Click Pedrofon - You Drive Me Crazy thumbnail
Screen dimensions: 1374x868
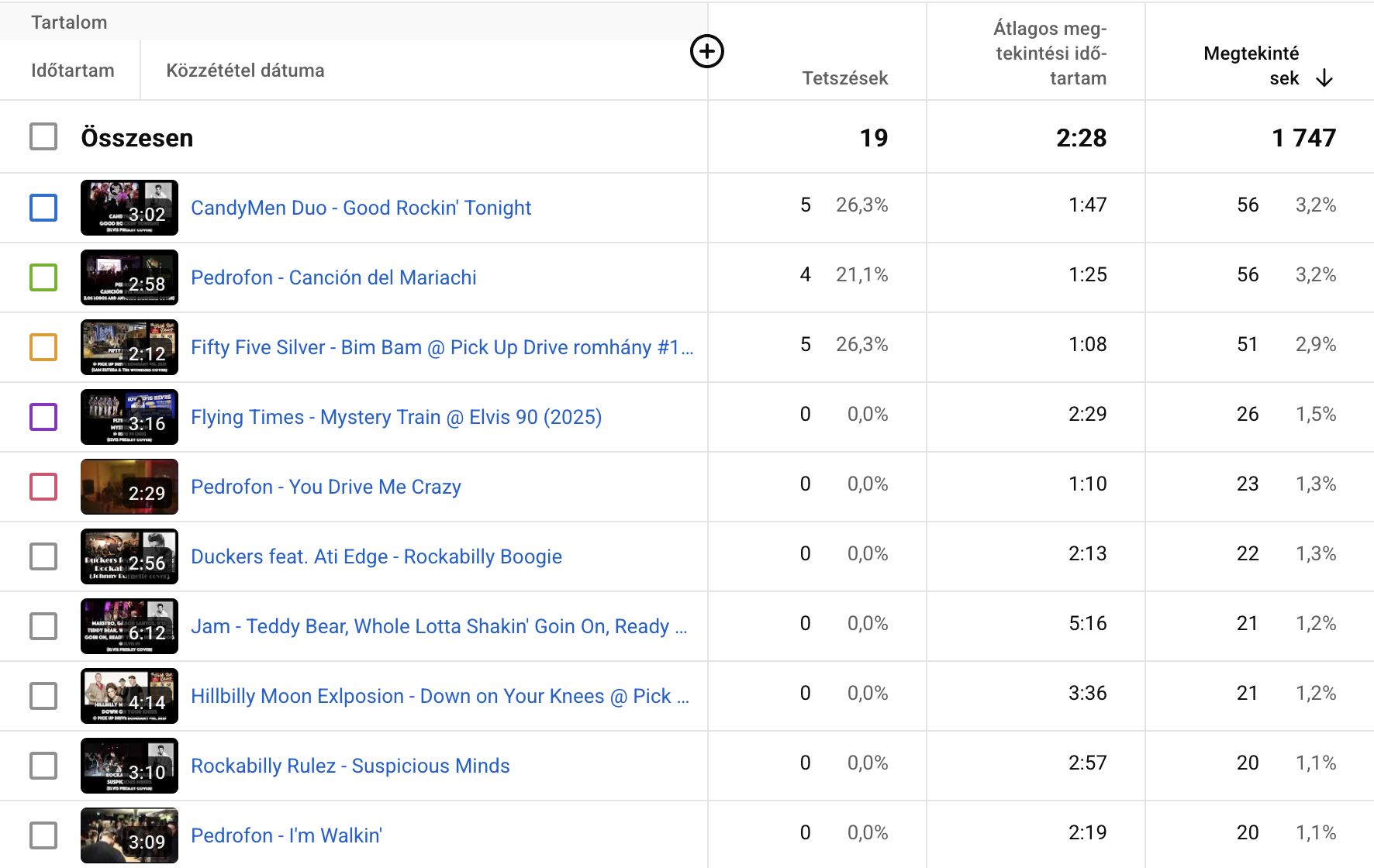coord(129,487)
